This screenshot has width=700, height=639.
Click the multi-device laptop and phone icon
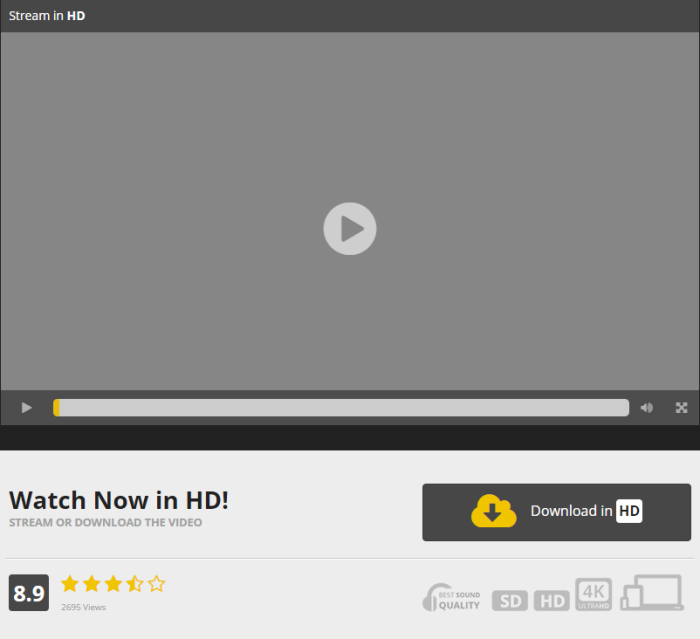click(x=652, y=593)
